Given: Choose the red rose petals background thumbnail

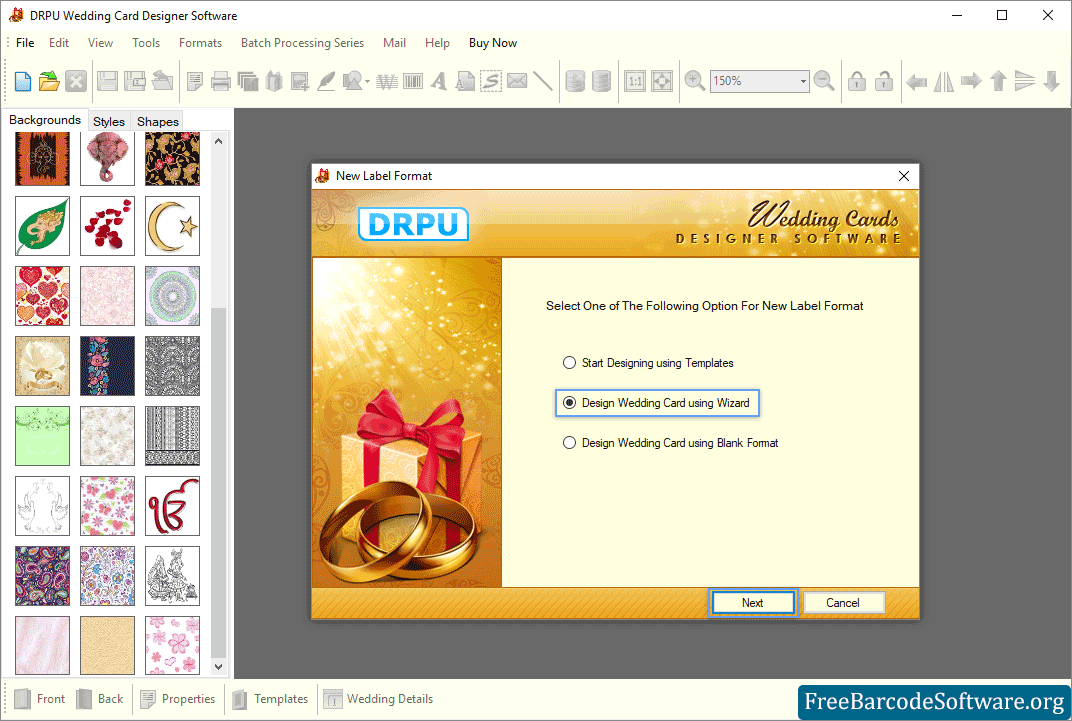Looking at the screenshot, I should [x=107, y=226].
